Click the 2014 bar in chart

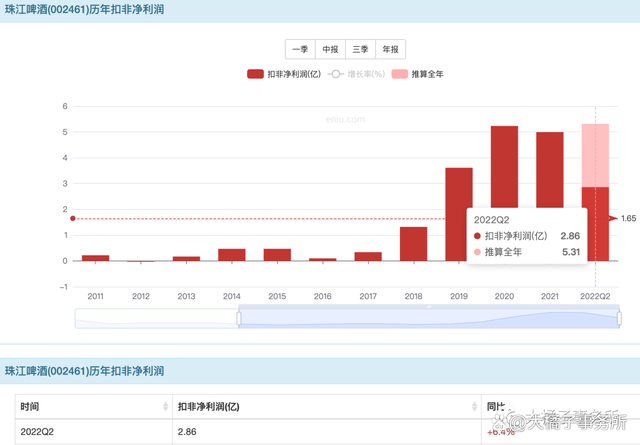tap(232, 255)
